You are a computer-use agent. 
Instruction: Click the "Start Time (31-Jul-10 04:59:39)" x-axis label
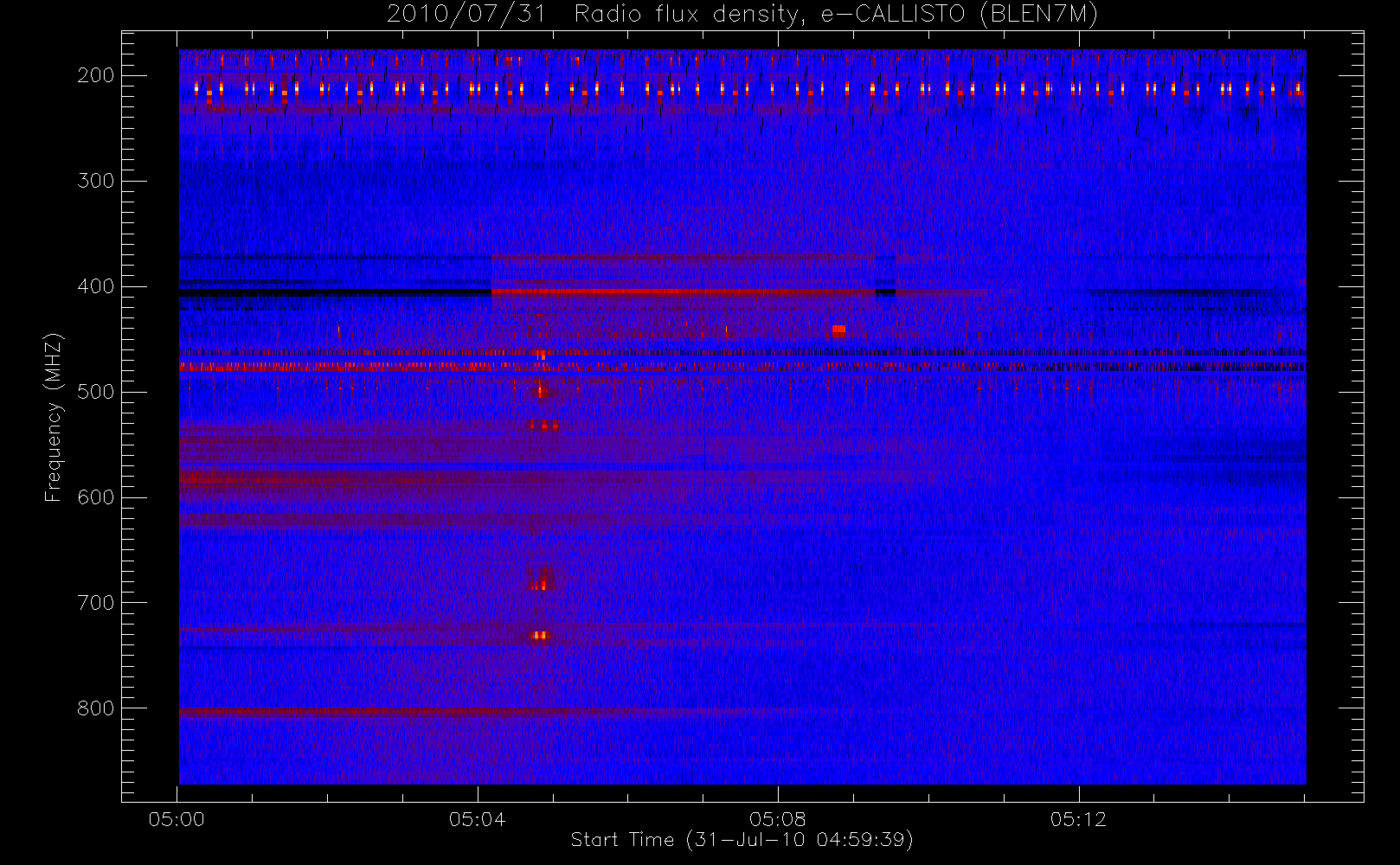(742, 840)
